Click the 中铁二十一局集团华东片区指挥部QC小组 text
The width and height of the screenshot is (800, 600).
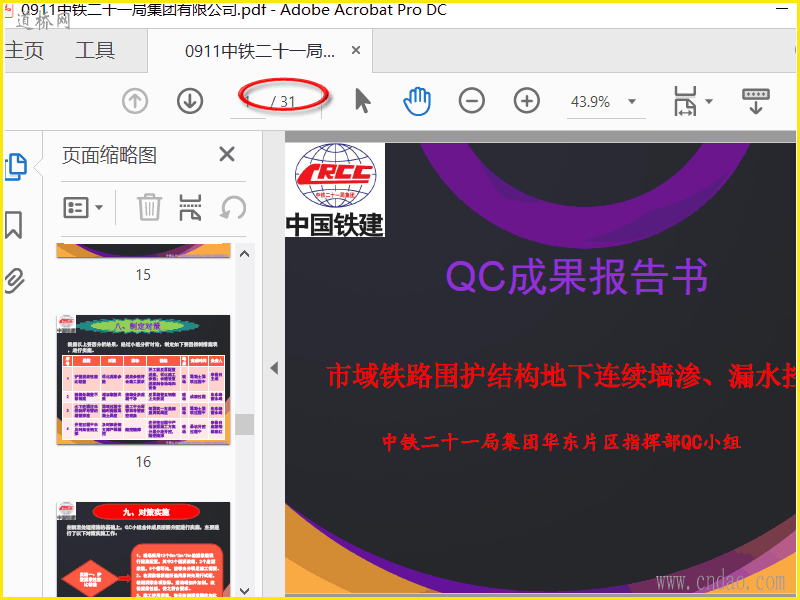pyautogui.click(x=562, y=442)
